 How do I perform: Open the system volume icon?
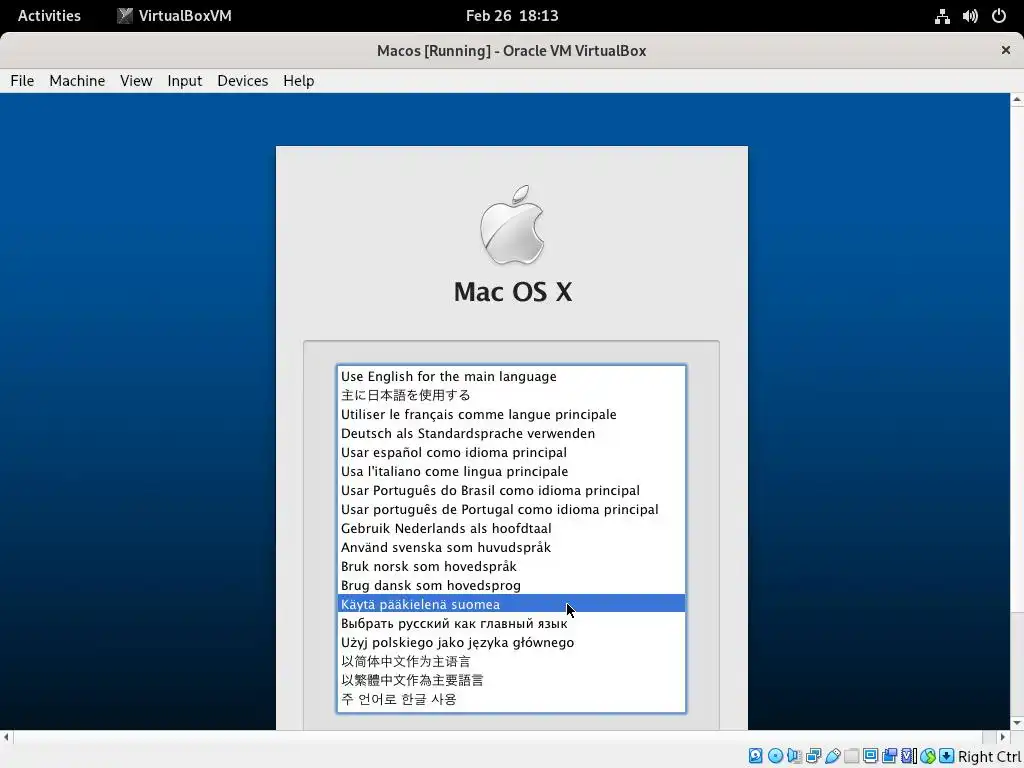pyautogui.click(x=970, y=16)
